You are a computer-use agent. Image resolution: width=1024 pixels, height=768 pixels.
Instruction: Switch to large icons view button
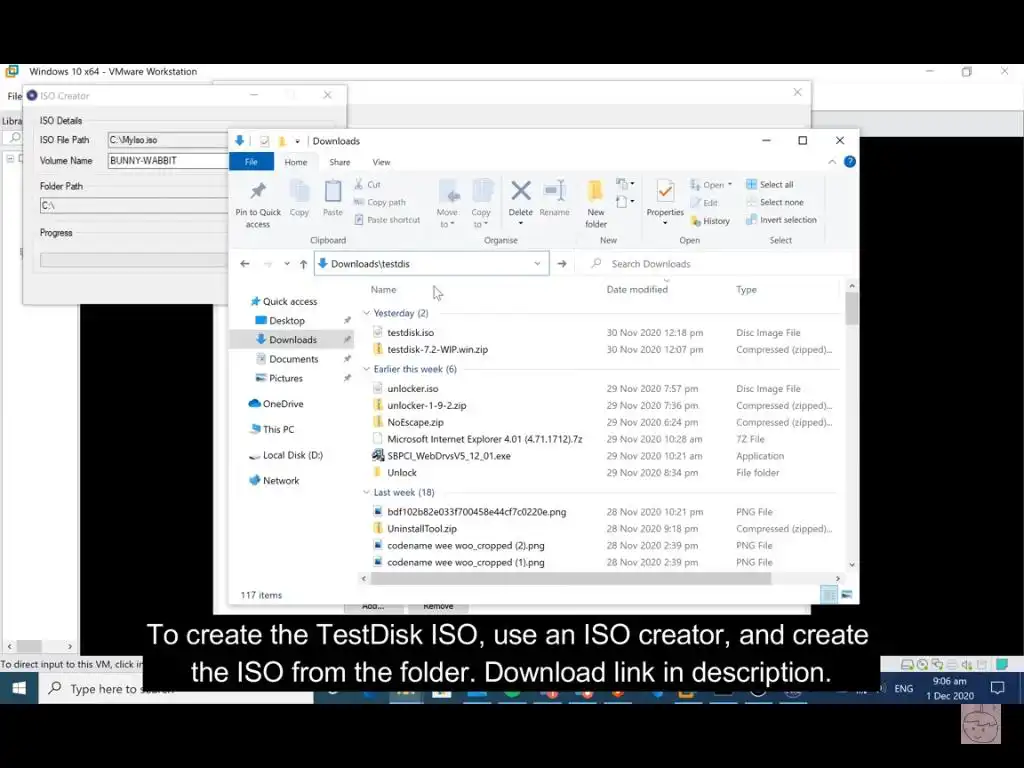pos(846,594)
